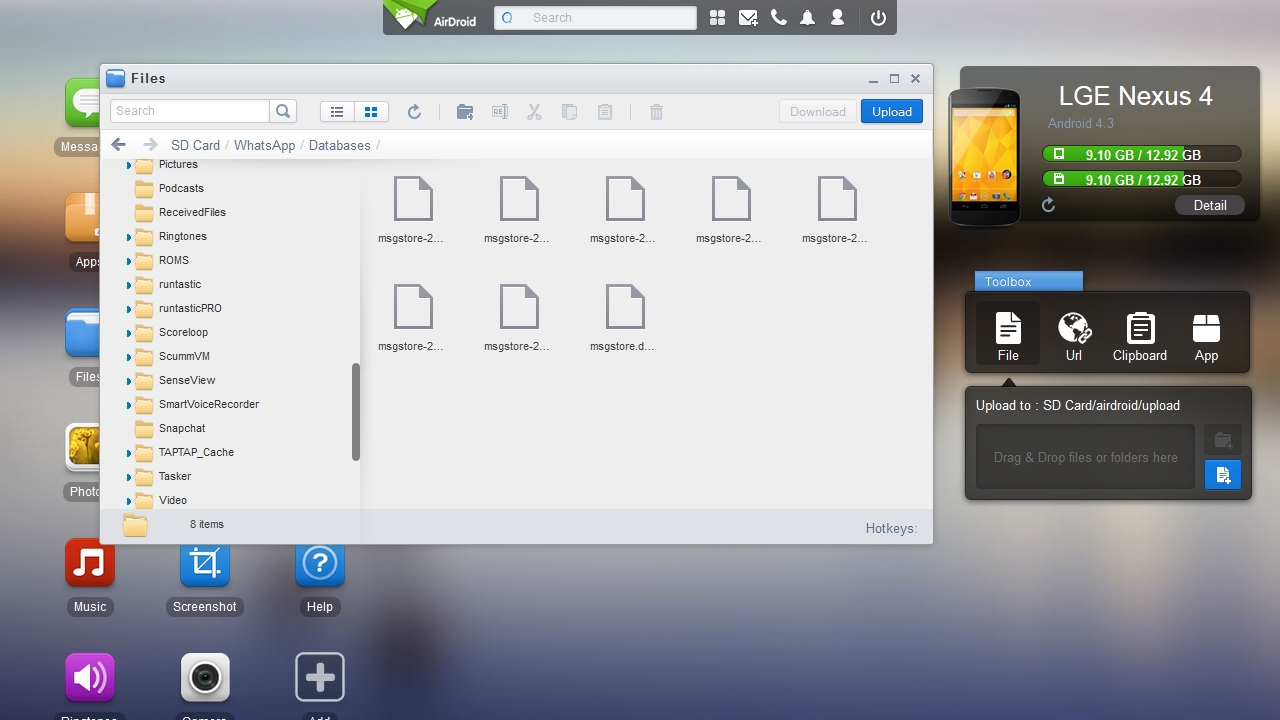Open the device Detail button

tap(1209, 205)
